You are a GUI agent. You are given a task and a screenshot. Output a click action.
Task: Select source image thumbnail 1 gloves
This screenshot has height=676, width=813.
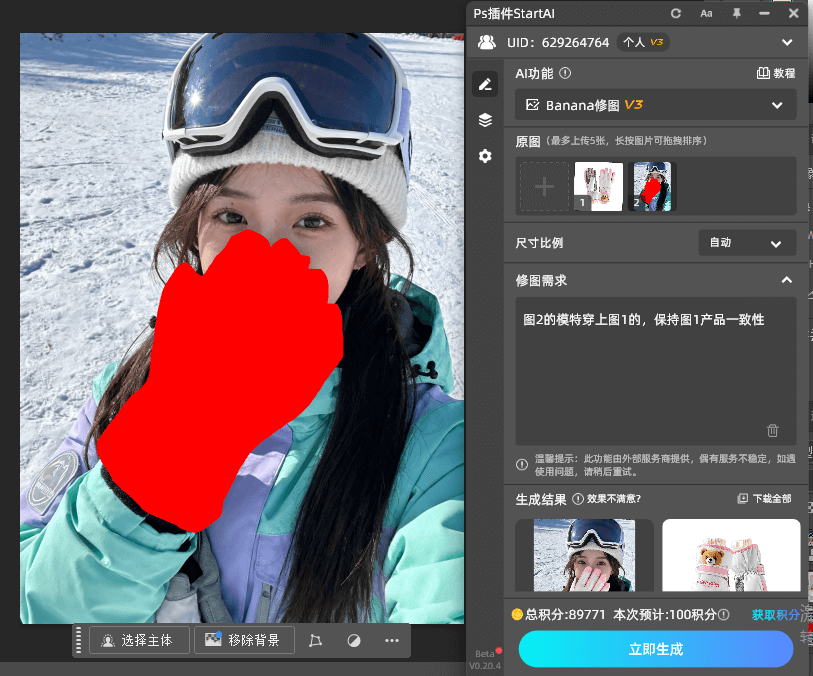point(598,187)
